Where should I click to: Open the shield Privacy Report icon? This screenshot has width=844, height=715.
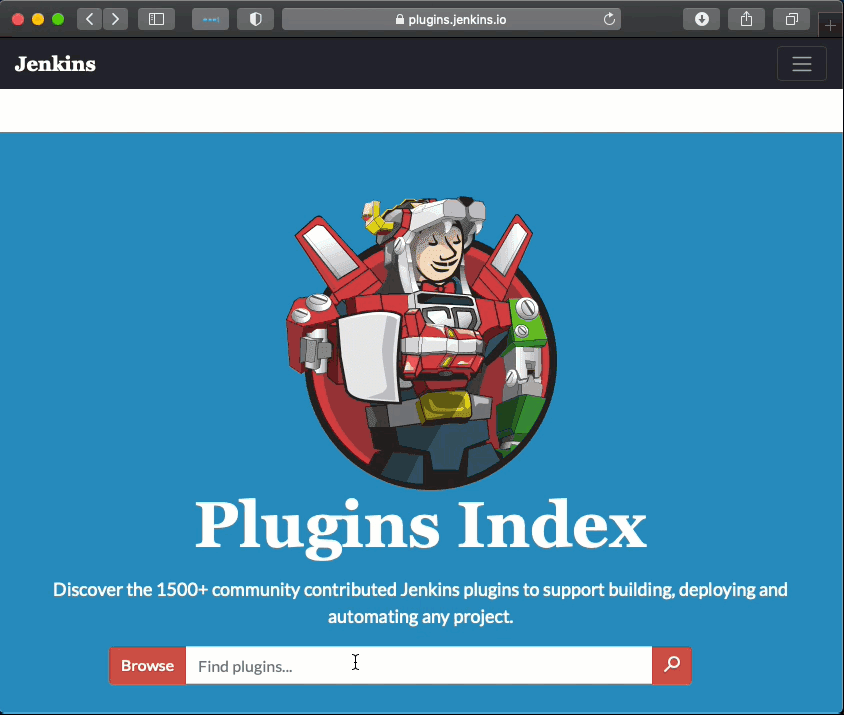(x=255, y=19)
